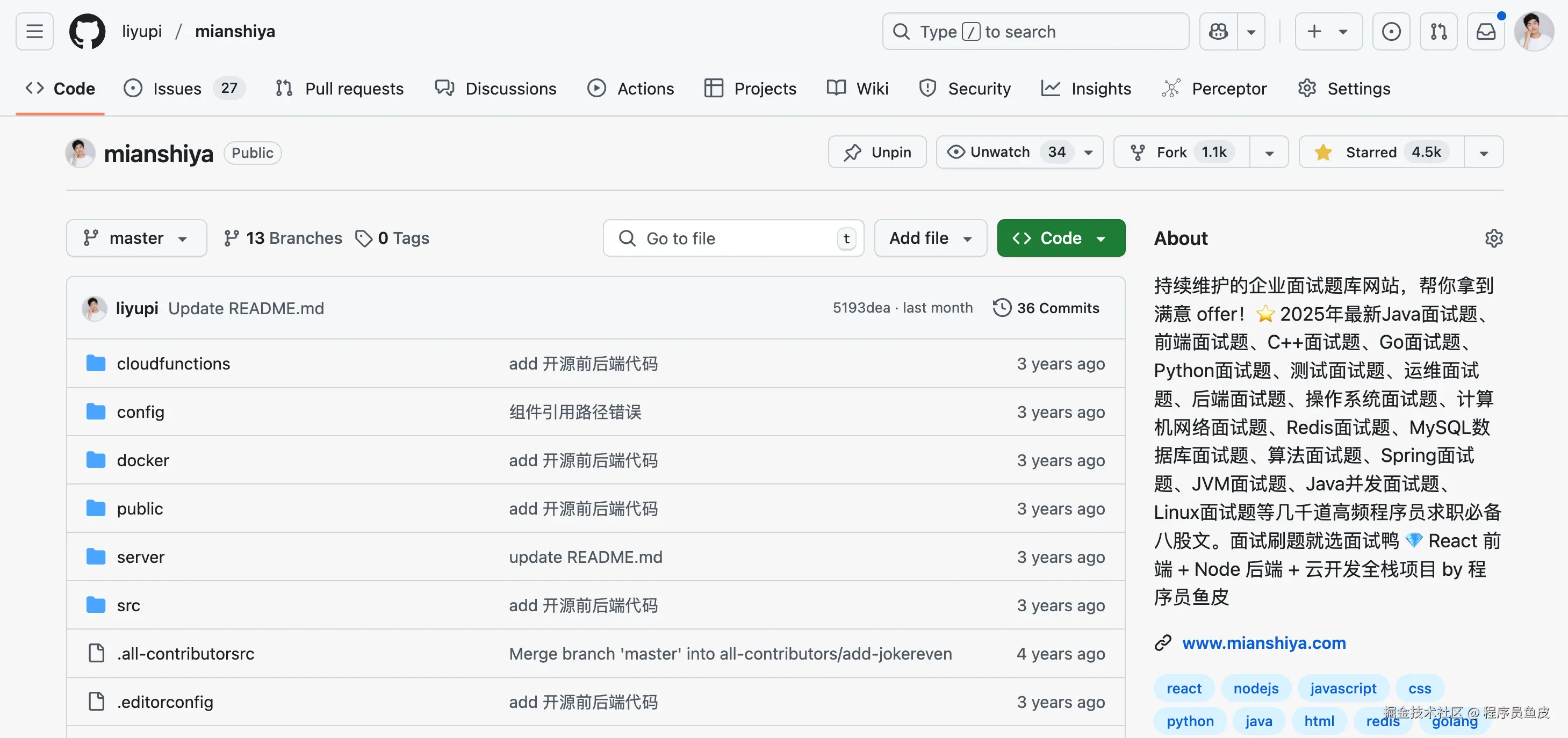Click the GitHub Octocat logo
The image size is (1568, 738).
[x=87, y=31]
